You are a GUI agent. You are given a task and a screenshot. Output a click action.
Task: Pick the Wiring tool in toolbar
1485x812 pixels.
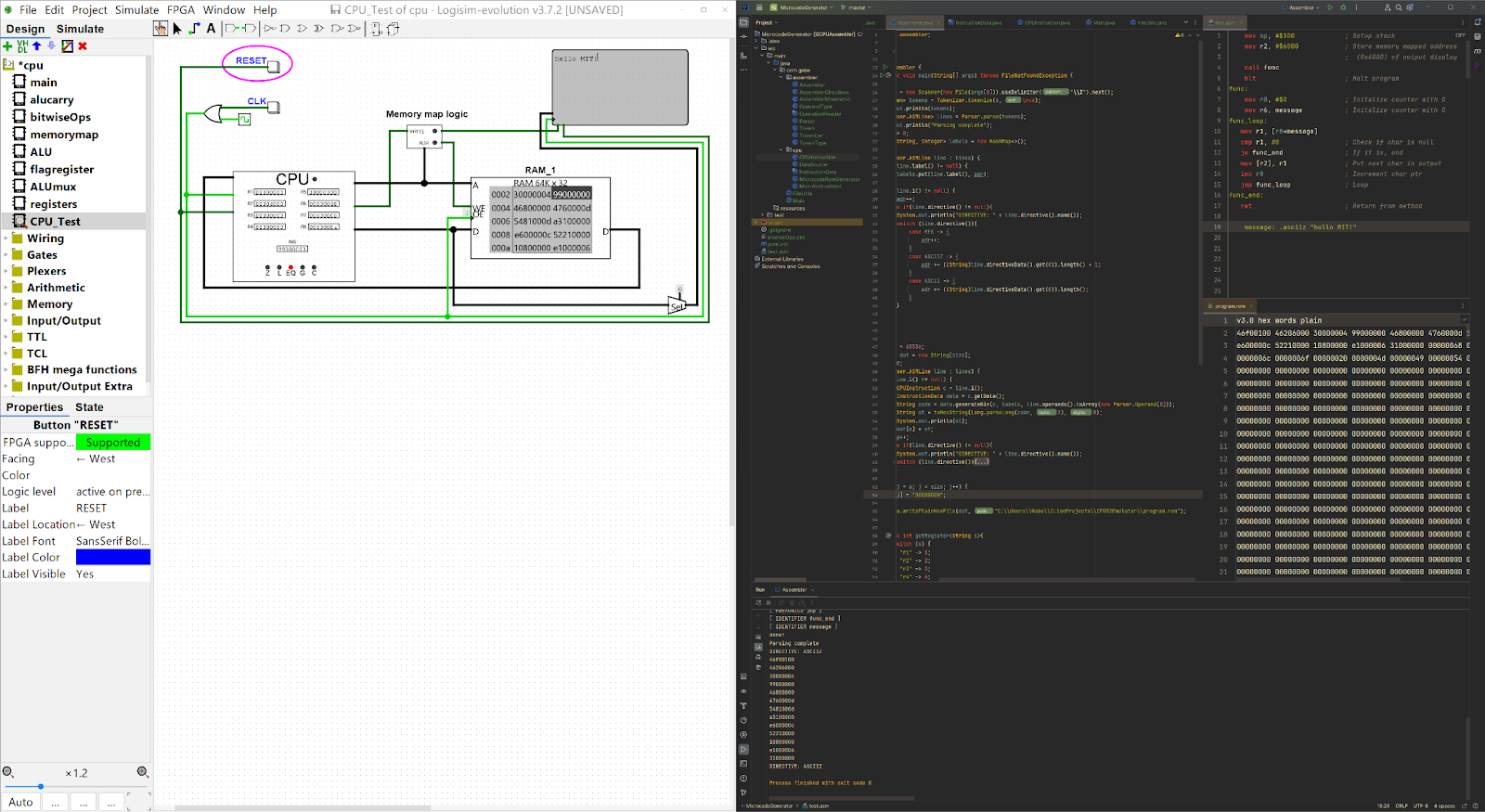194,29
